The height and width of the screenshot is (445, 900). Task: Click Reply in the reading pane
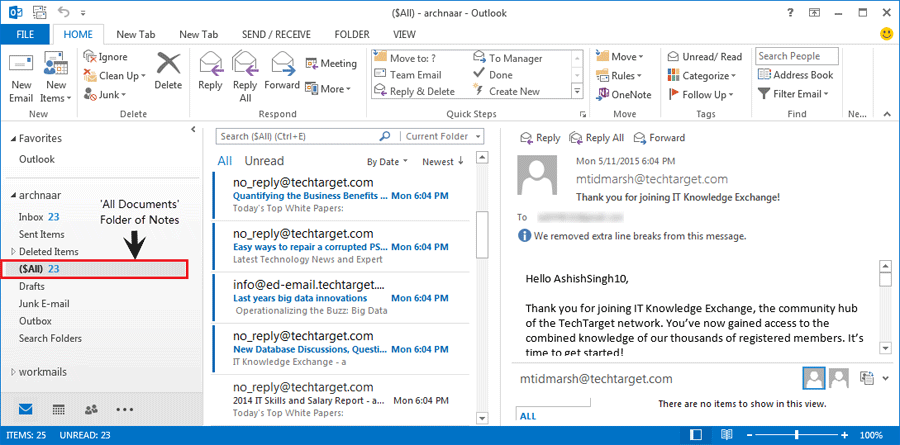pyautogui.click(x=540, y=138)
